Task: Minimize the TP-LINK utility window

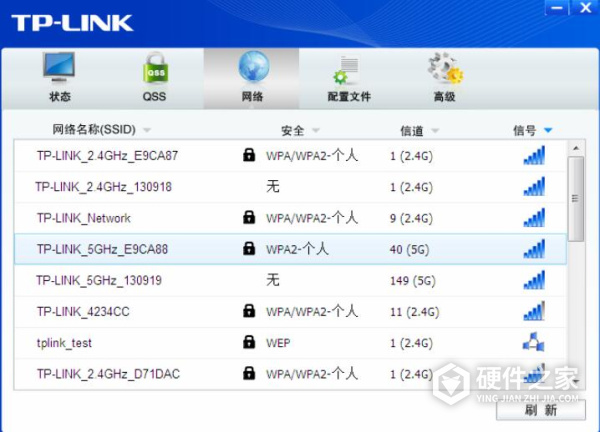Action: coord(557,8)
